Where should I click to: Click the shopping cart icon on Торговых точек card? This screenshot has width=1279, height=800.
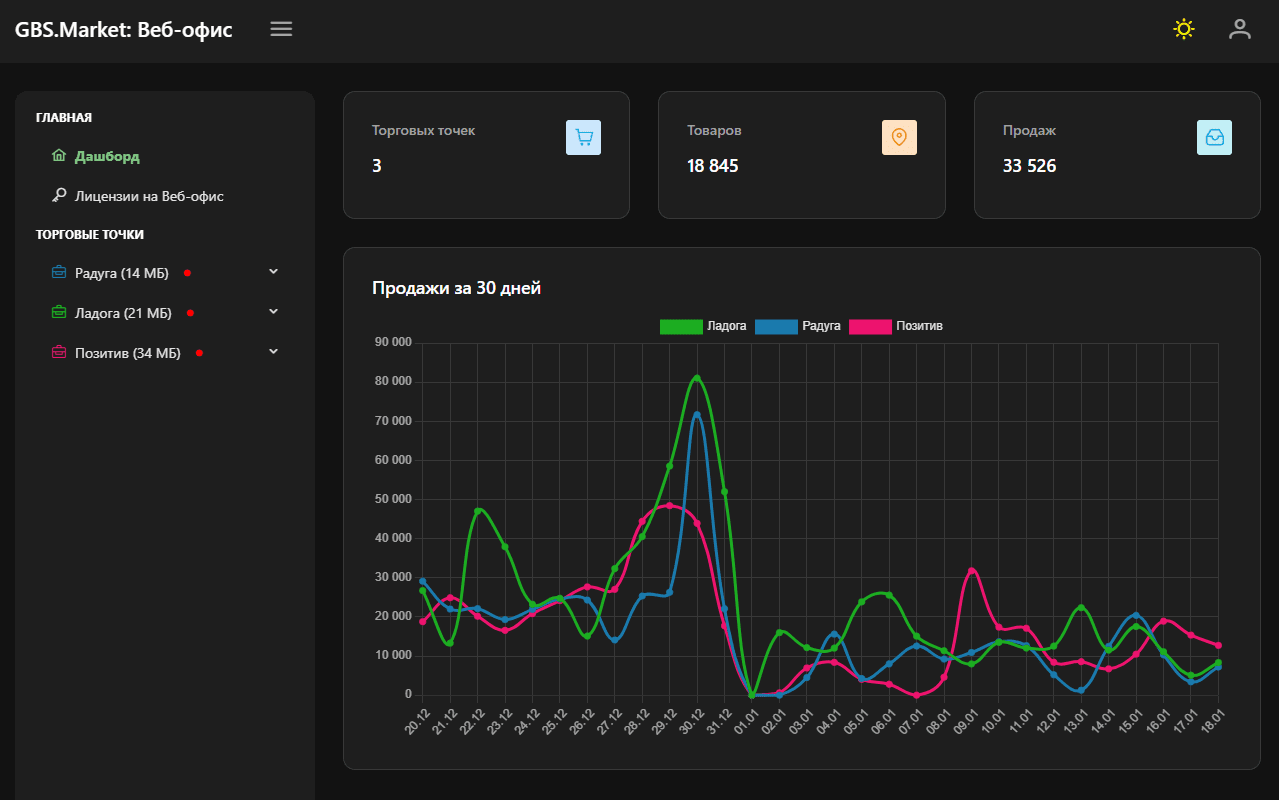click(583, 138)
